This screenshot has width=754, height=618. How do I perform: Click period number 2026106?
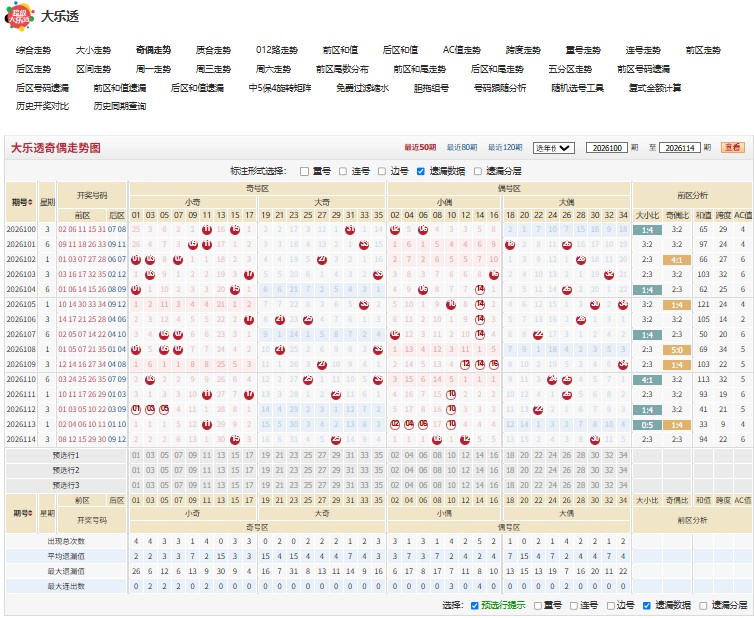[x=21, y=319]
